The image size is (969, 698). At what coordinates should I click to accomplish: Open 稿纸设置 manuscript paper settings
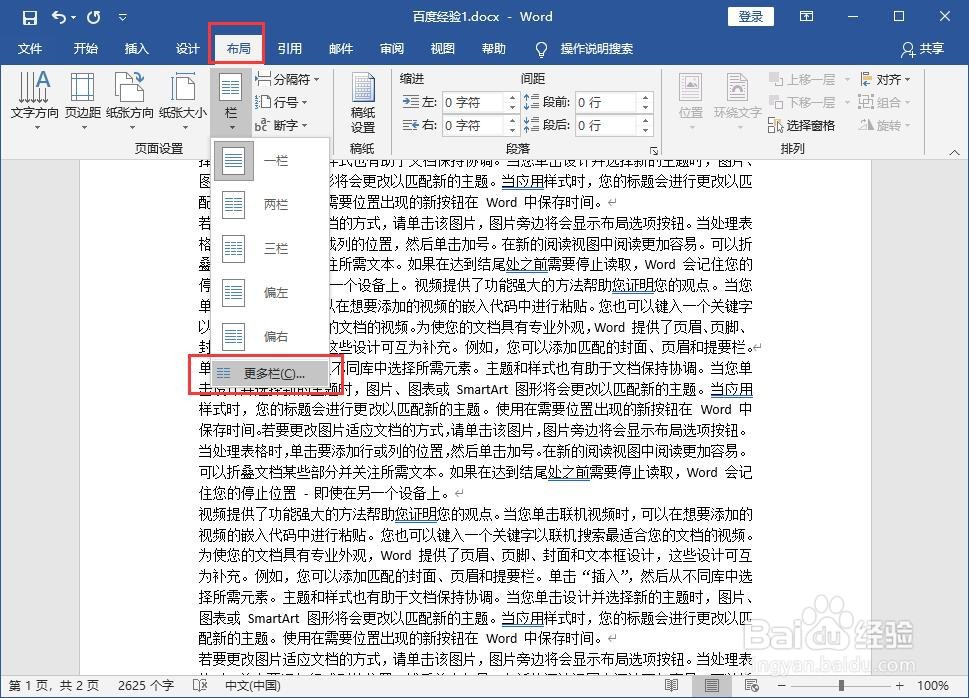pos(363,103)
